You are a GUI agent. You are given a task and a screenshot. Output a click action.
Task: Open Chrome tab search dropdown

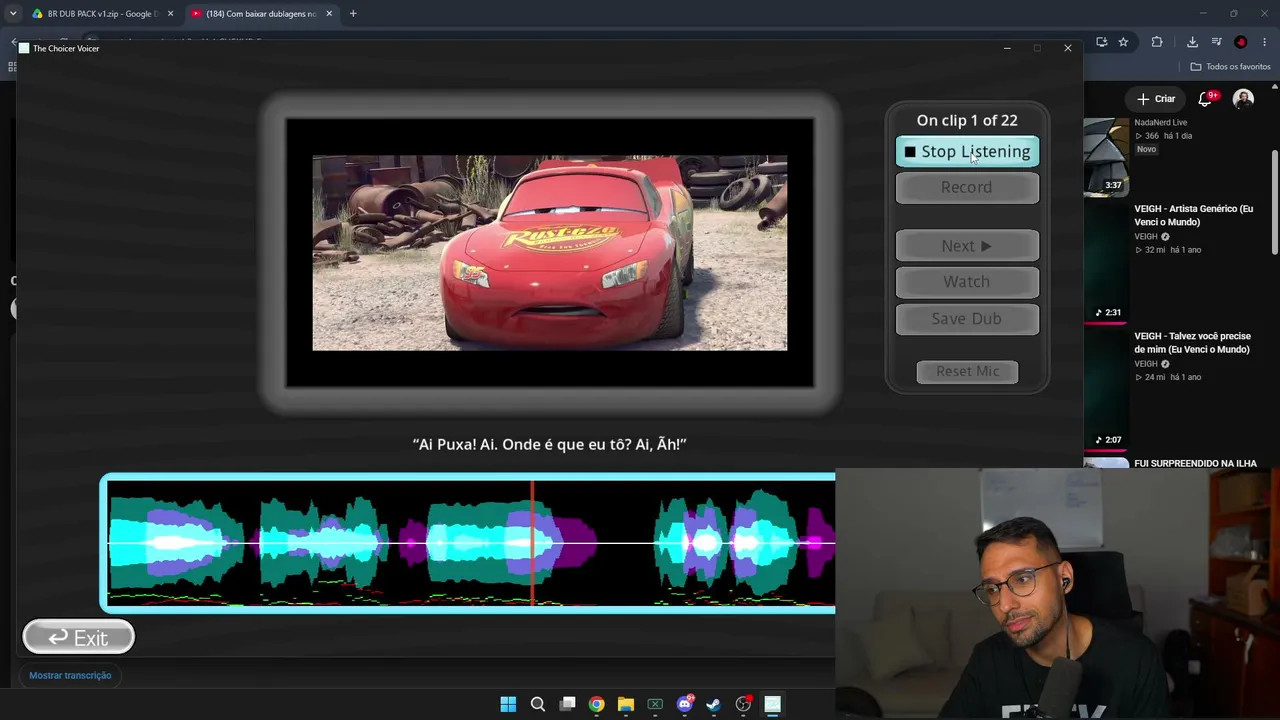click(x=12, y=14)
